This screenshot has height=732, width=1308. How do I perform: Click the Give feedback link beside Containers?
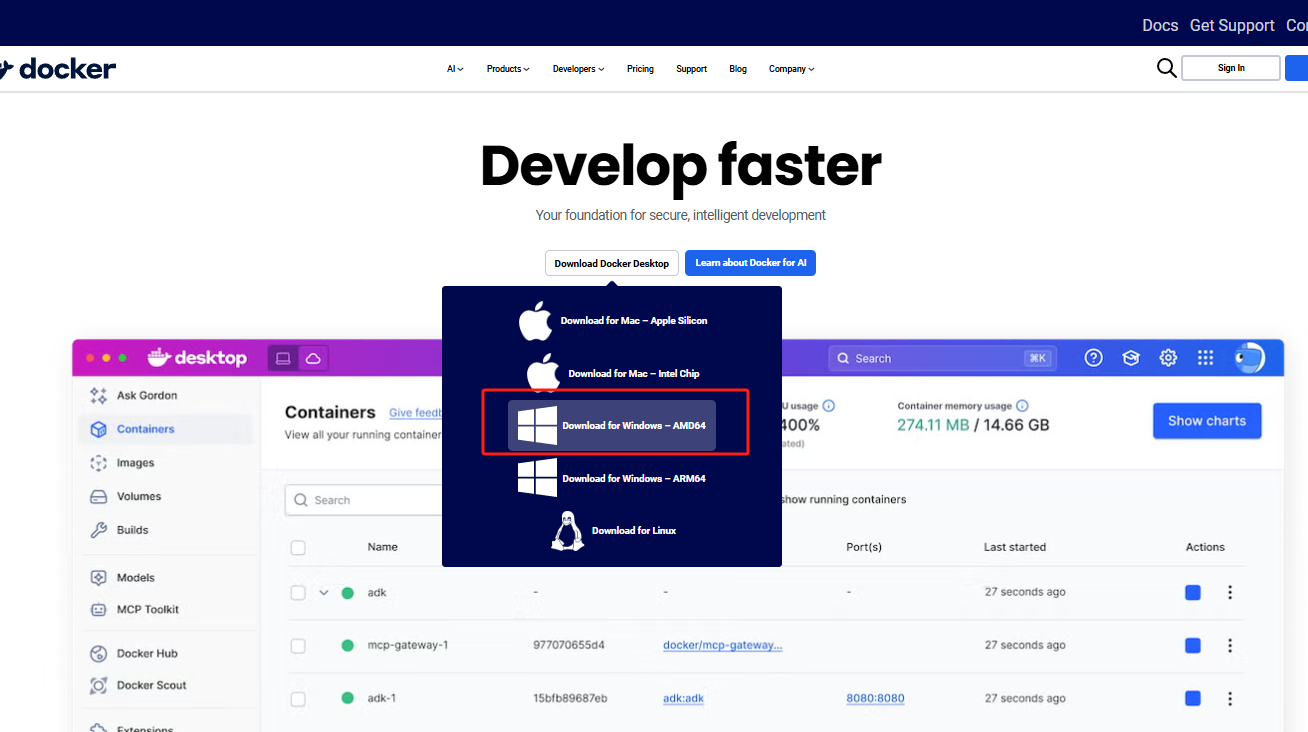[x=415, y=413]
